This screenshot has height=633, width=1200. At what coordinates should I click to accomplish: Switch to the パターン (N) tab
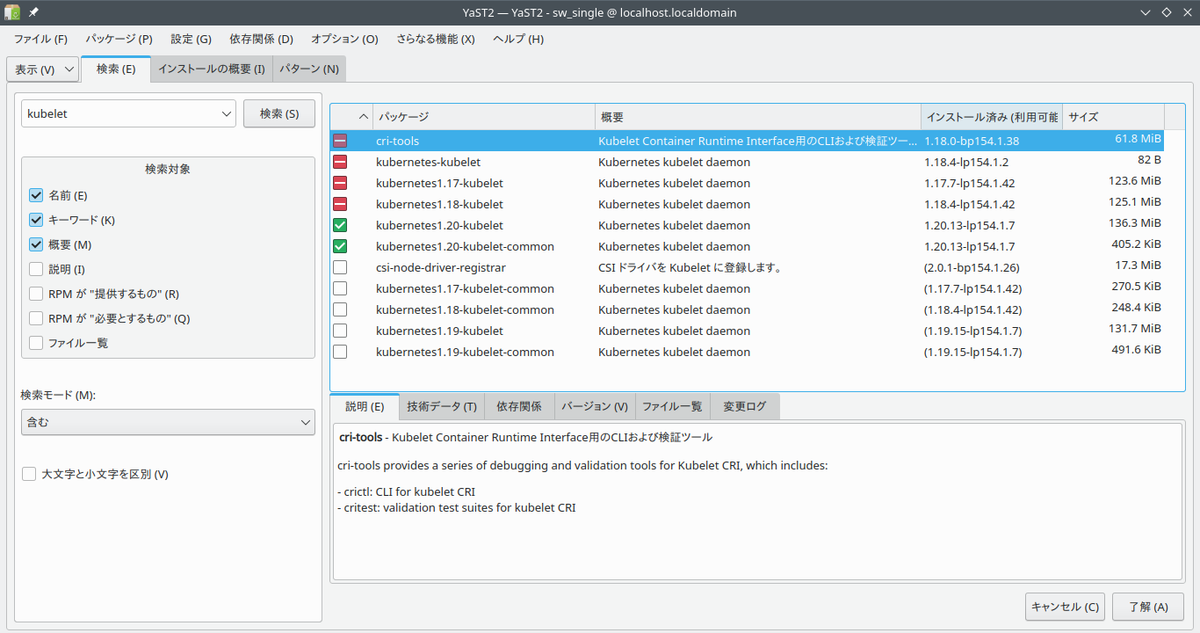309,69
